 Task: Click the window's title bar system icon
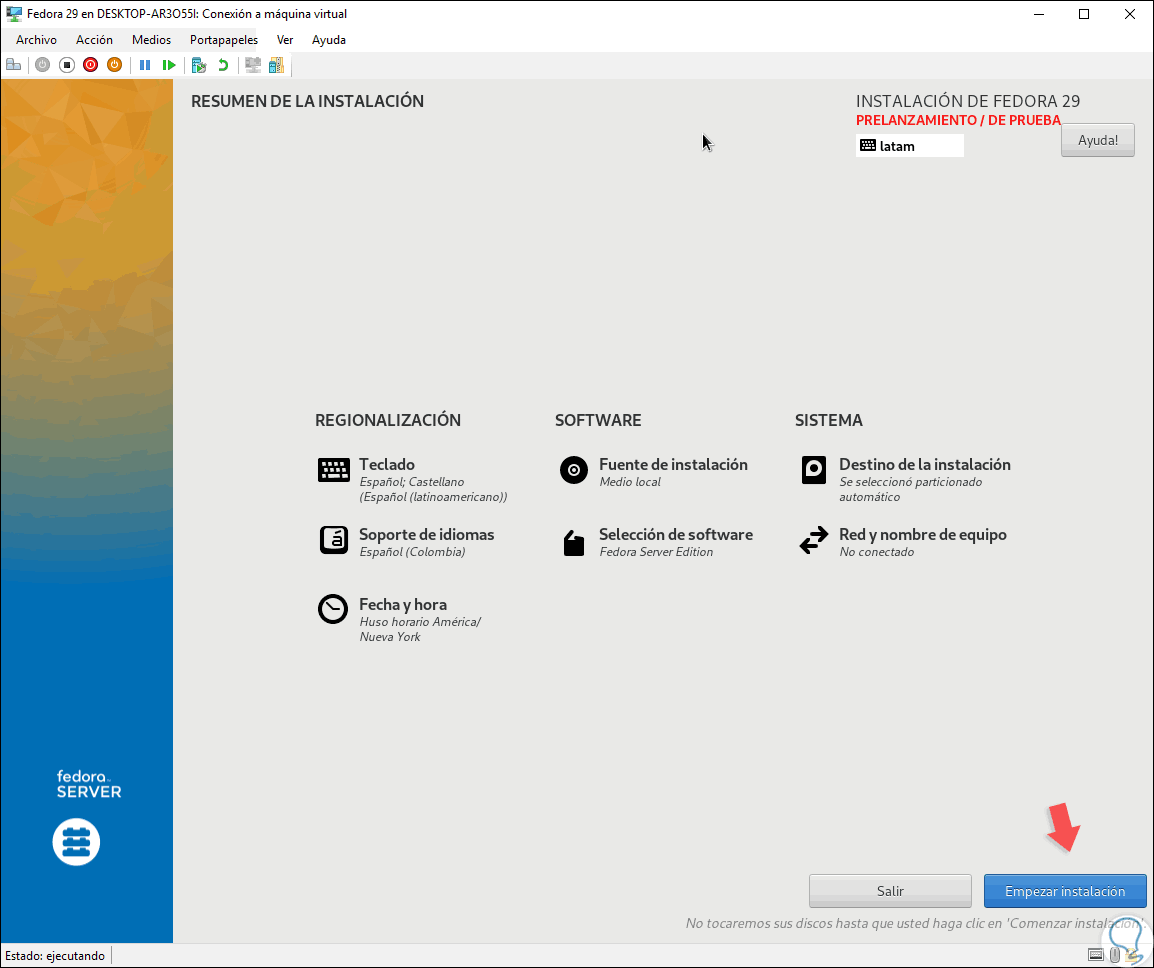[x=14, y=14]
